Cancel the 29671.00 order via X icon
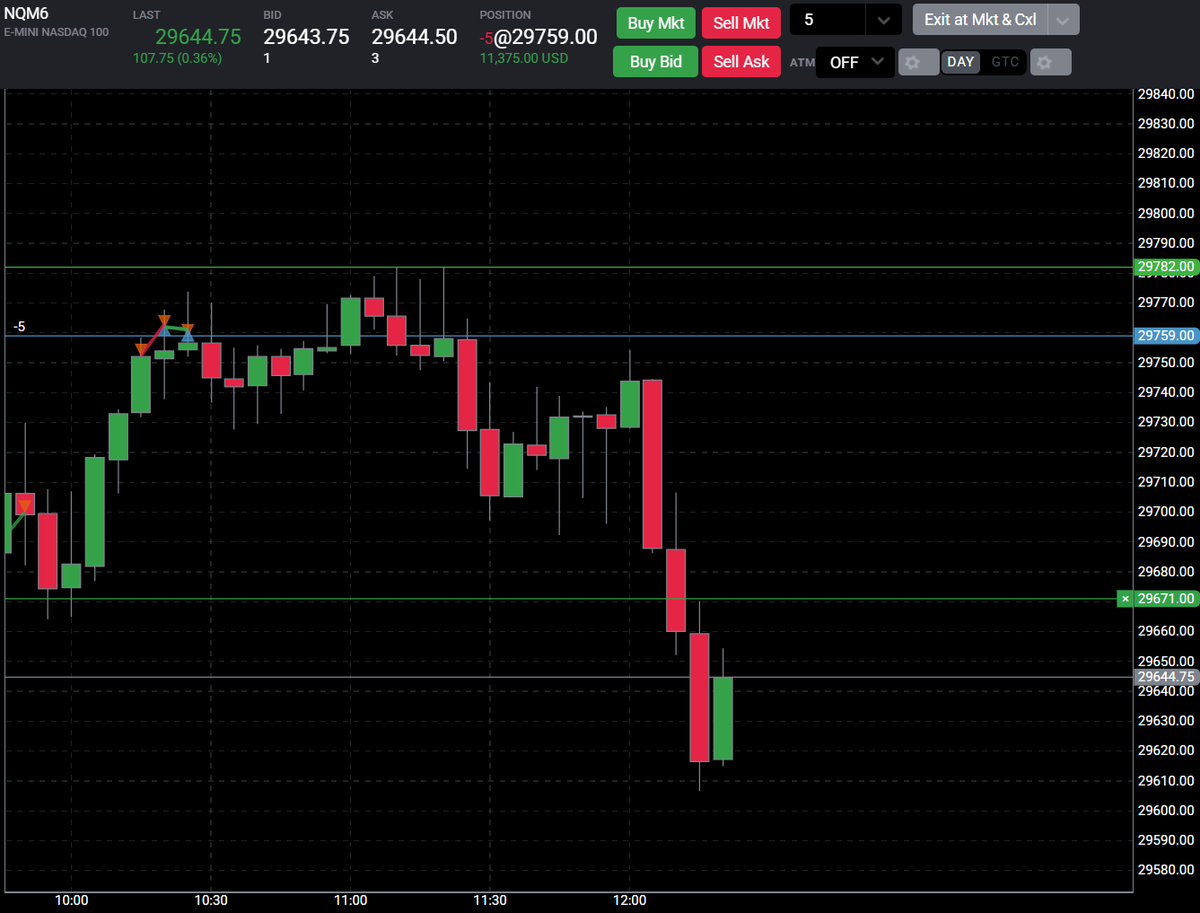 click(x=1125, y=598)
